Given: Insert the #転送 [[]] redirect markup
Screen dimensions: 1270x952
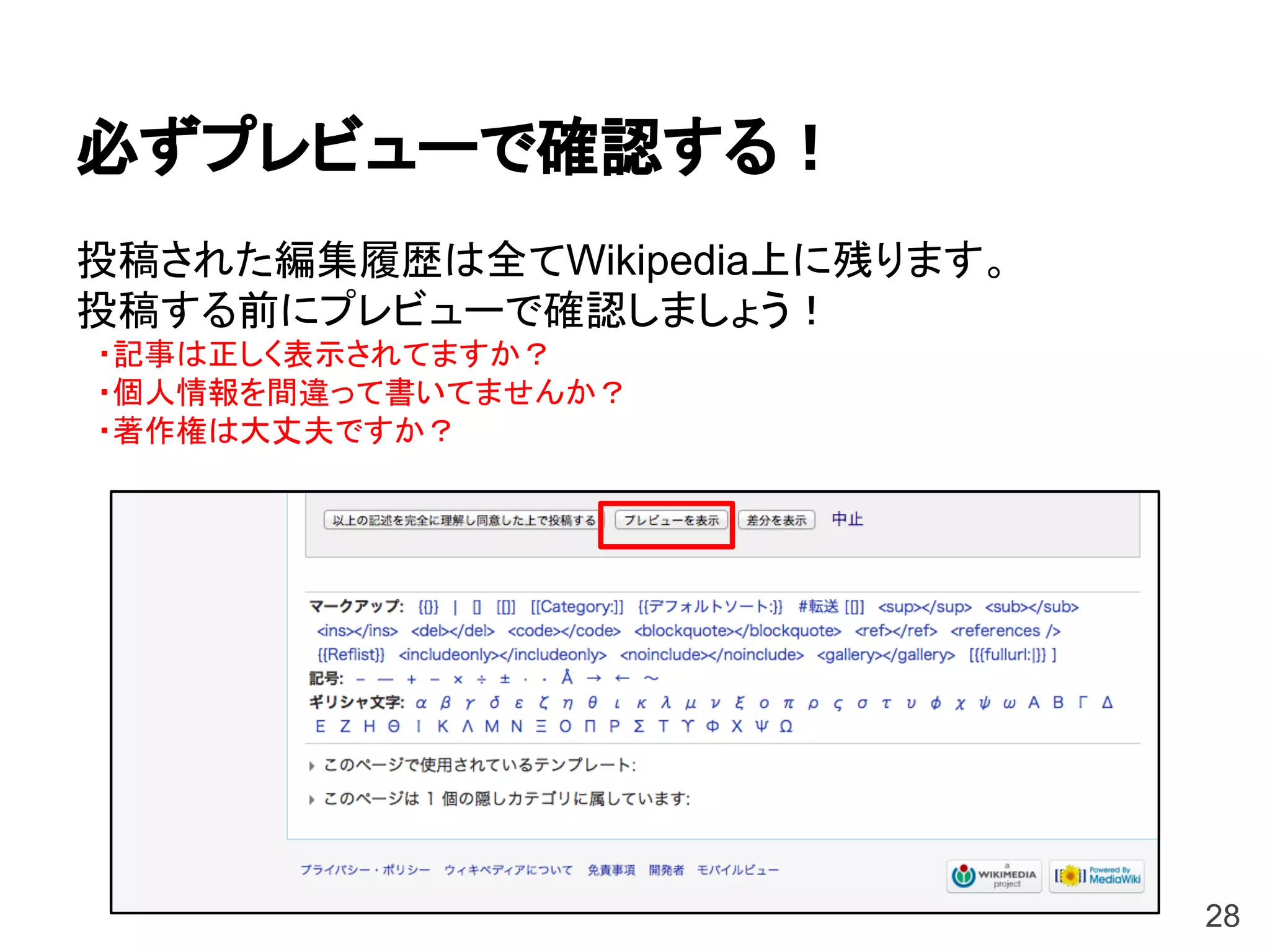Looking at the screenshot, I should [831, 607].
